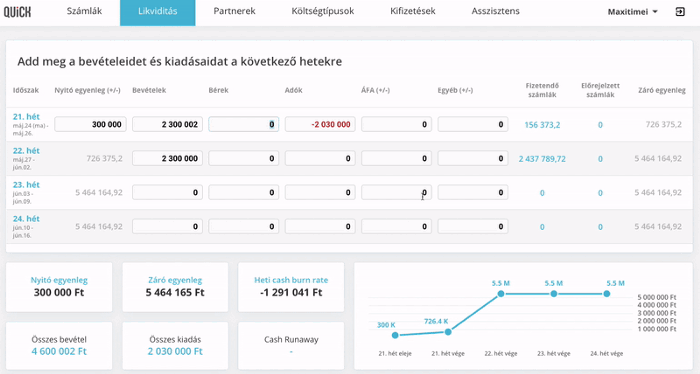Switch to the Költségtípusok tab

click(323, 12)
